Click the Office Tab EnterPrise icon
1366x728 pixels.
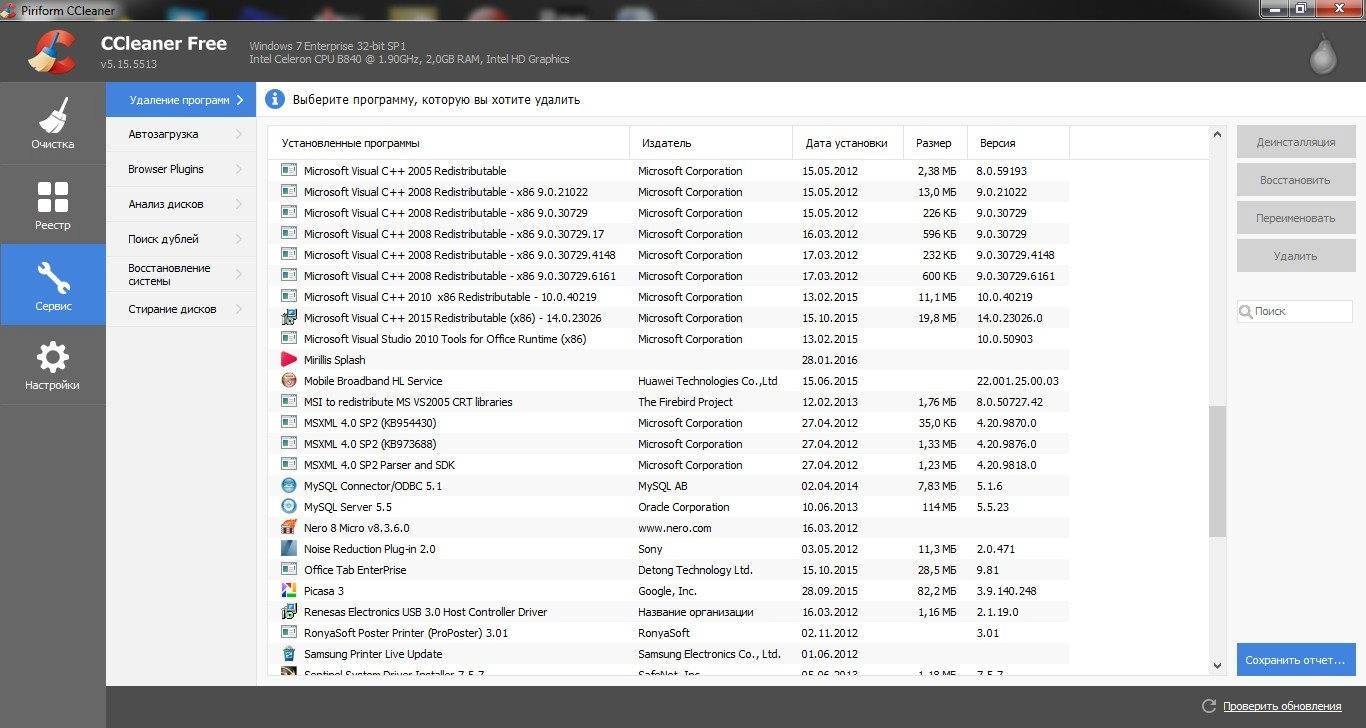288,570
